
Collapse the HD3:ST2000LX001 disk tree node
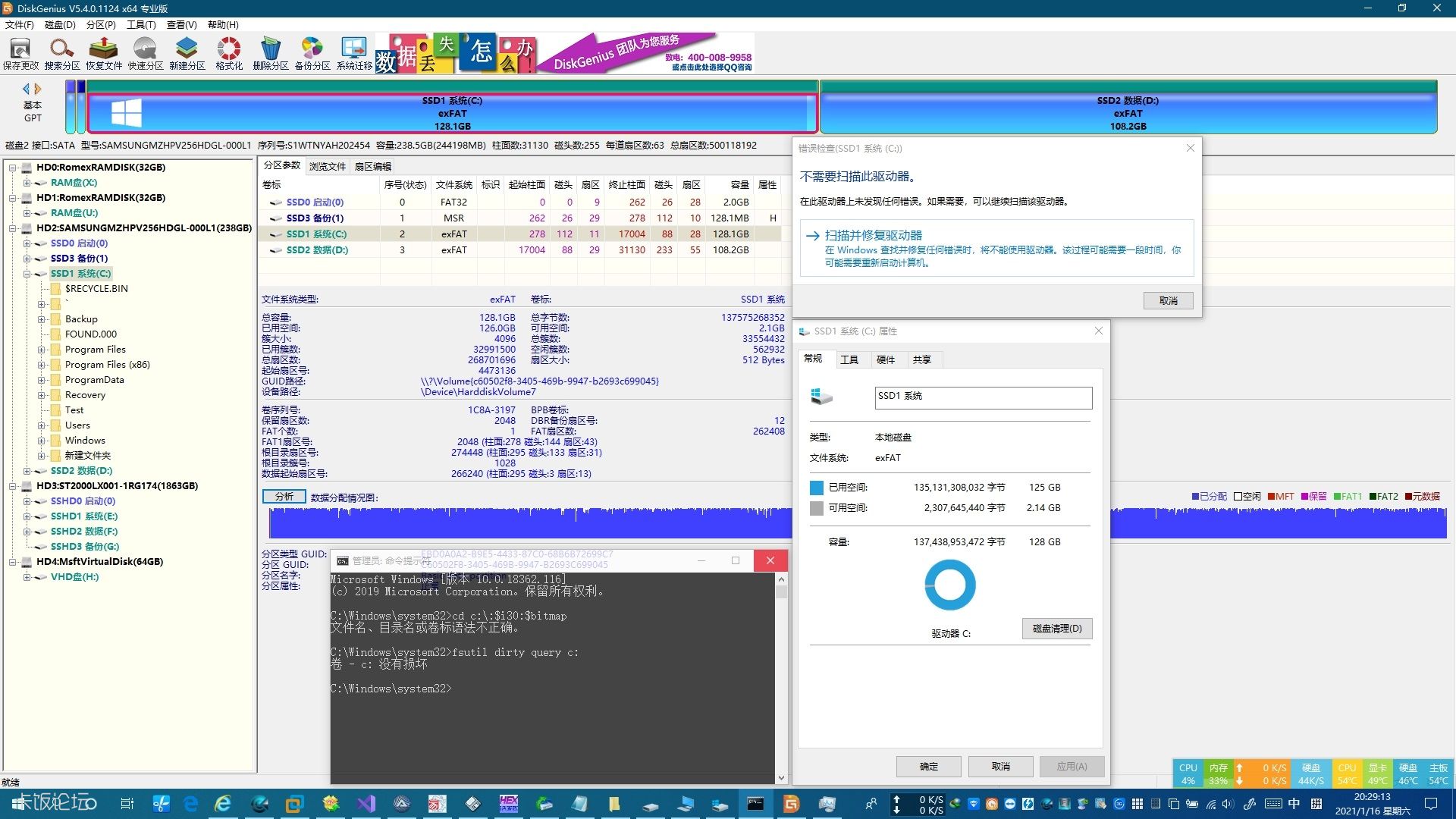click(x=13, y=486)
